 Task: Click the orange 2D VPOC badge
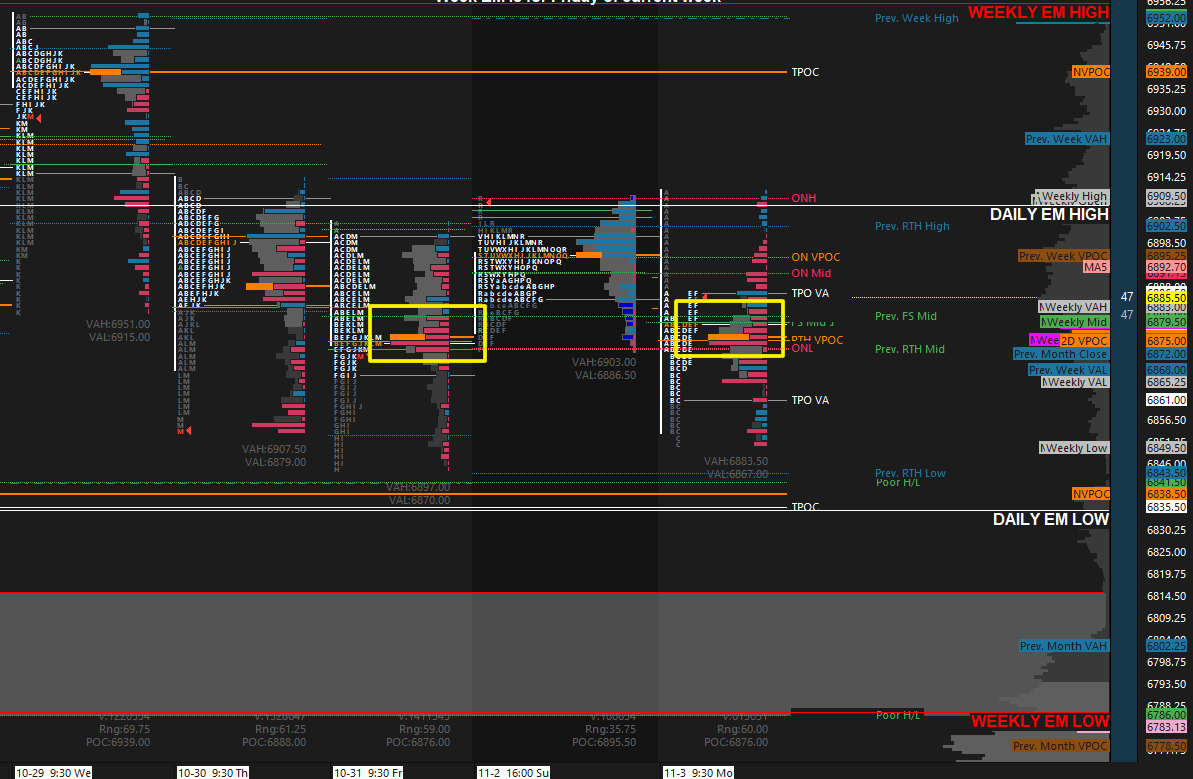1084,340
